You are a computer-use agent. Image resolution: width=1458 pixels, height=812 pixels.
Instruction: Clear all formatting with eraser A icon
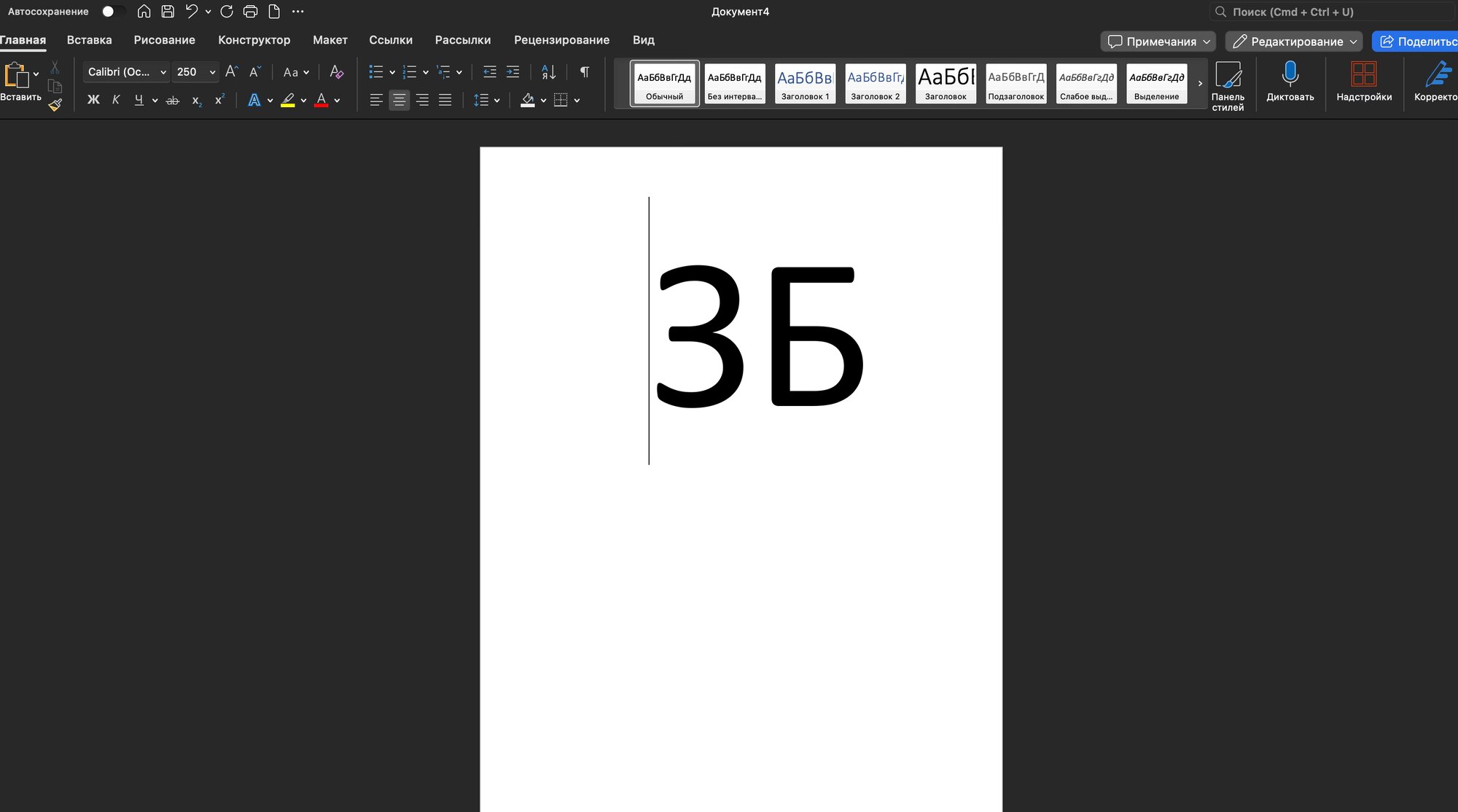tap(336, 71)
